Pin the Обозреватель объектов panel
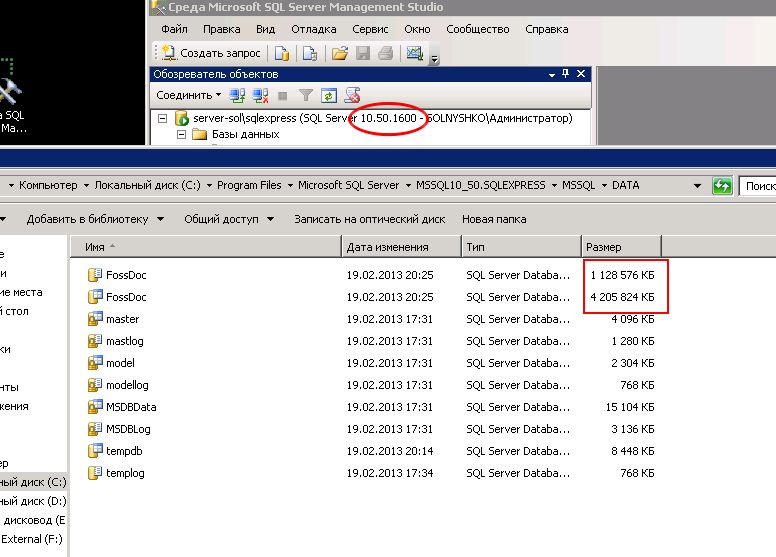This screenshot has width=776, height=557. [x=566, y=74]
